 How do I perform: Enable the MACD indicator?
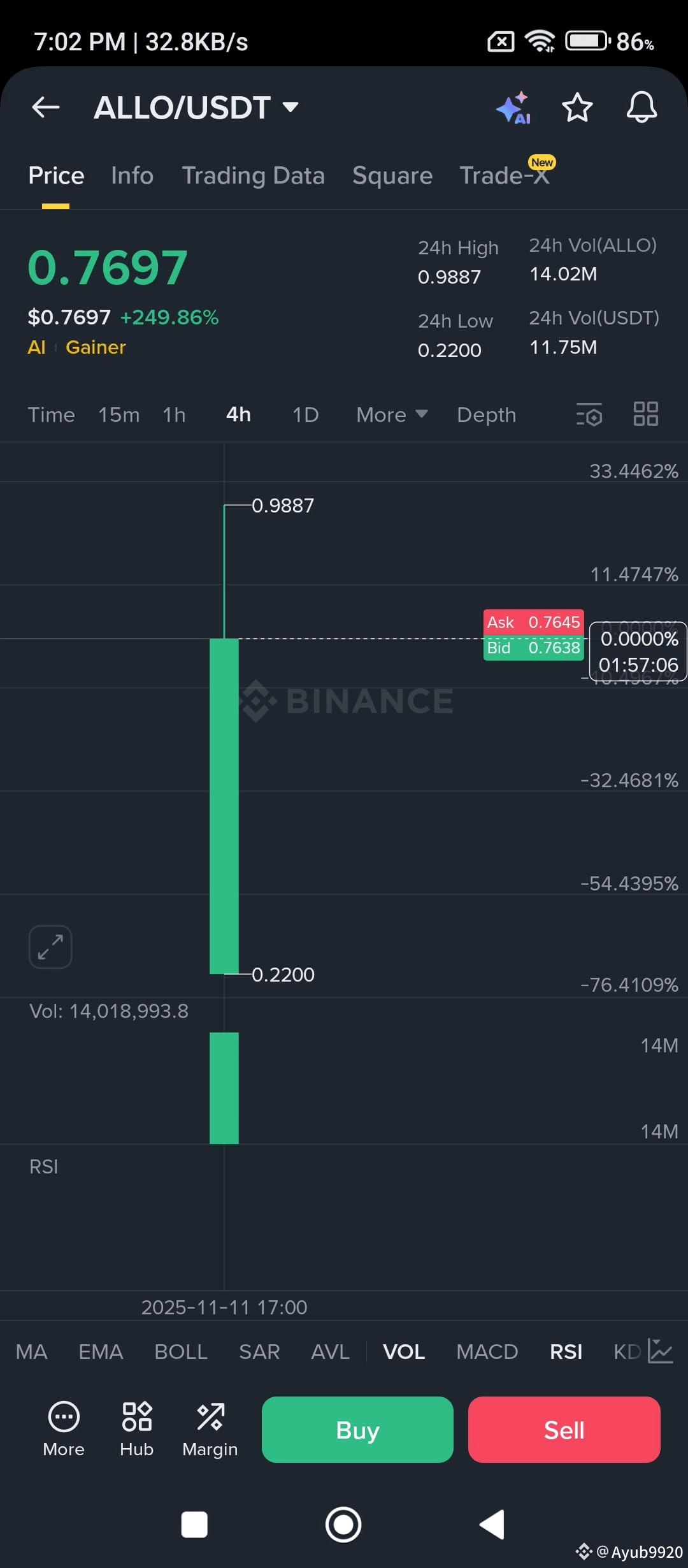(487, 1351)
